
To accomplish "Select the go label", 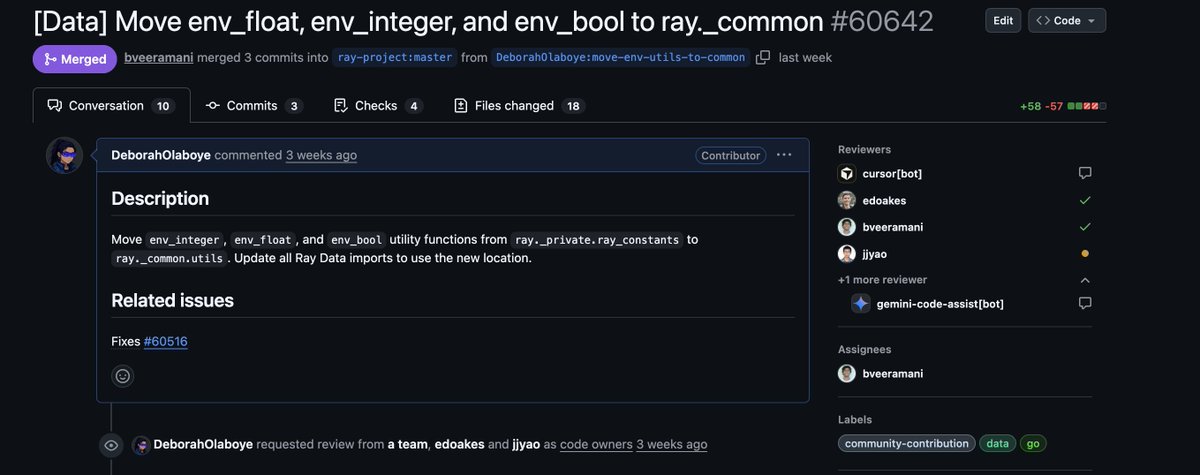I will point(1034,443).
